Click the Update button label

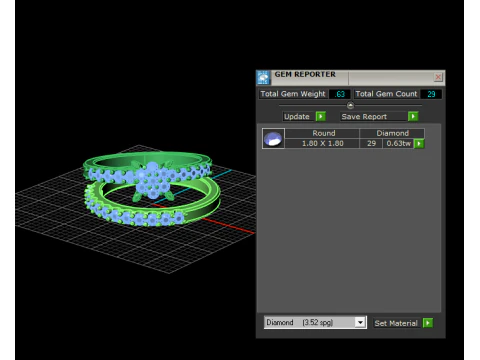point(297,117)
